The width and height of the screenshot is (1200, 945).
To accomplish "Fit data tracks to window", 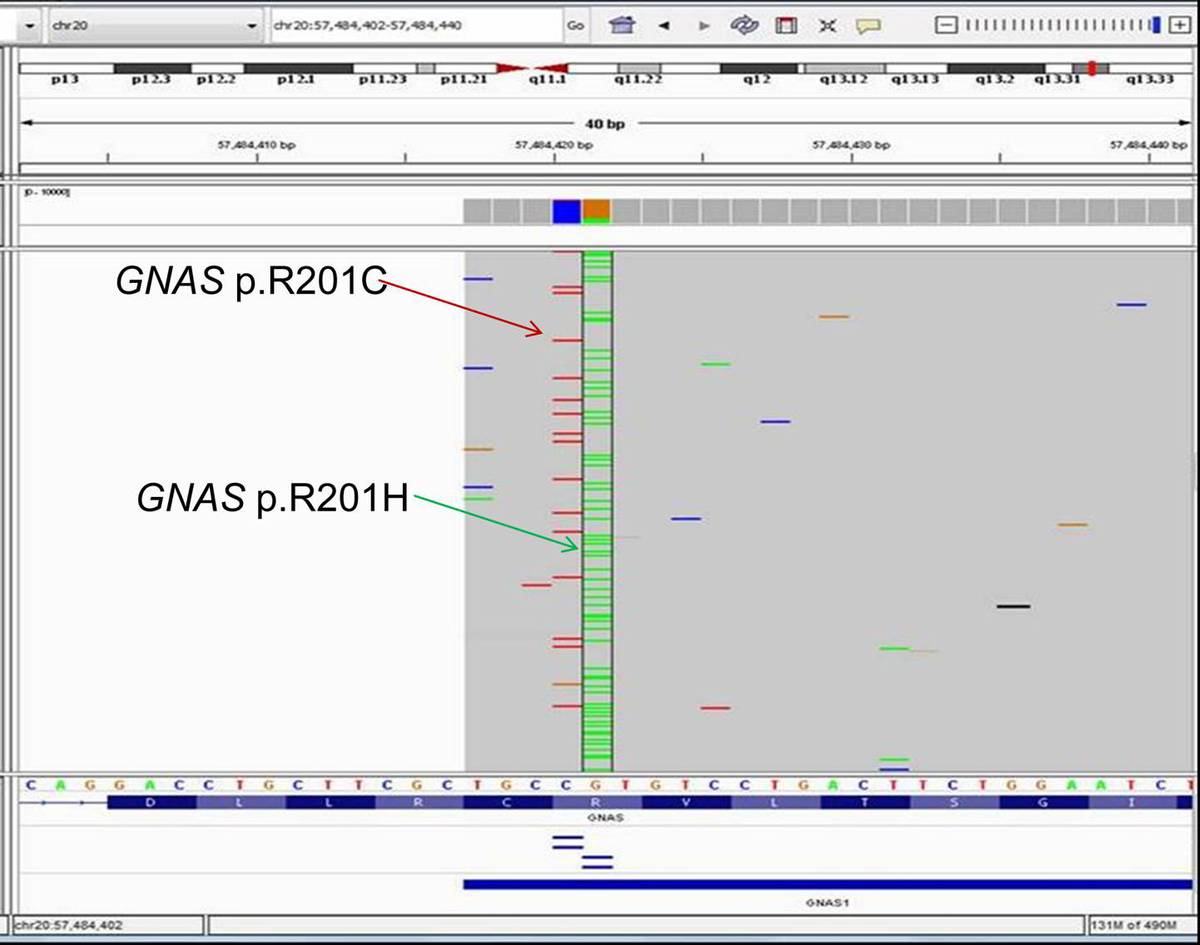I will coord(827,26).
